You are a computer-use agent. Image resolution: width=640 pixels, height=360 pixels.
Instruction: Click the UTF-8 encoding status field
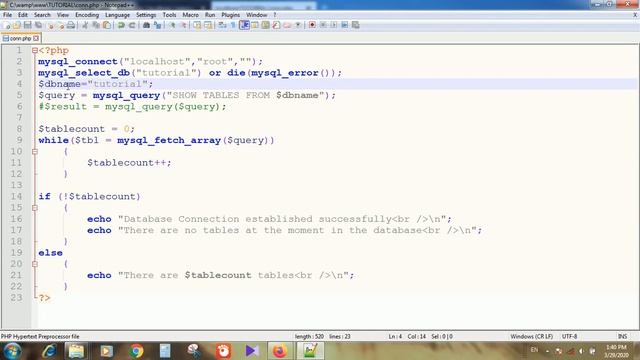[x=569, y=337]
